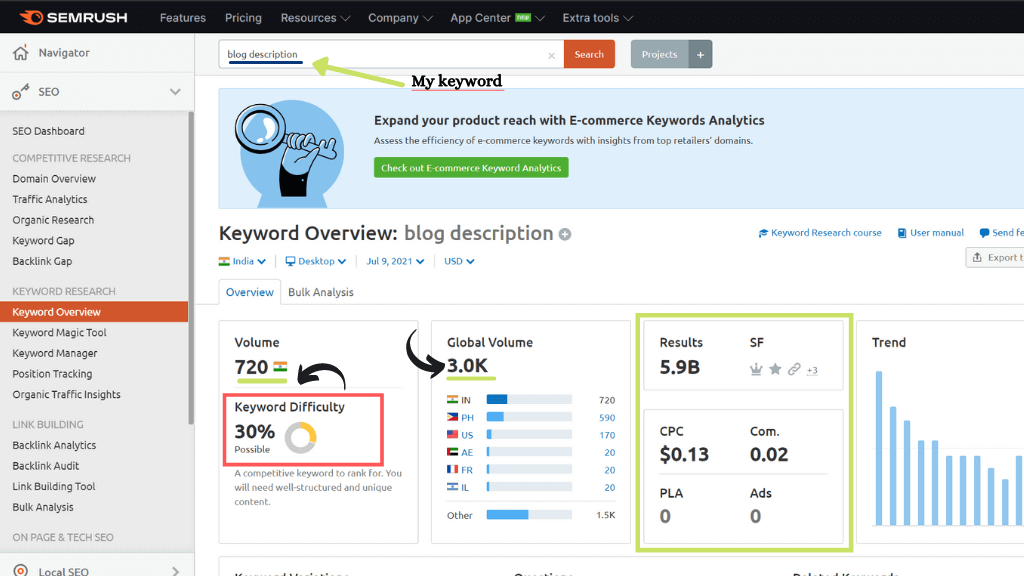Open Position Tracking in sidebar

(x=52, y=374)
